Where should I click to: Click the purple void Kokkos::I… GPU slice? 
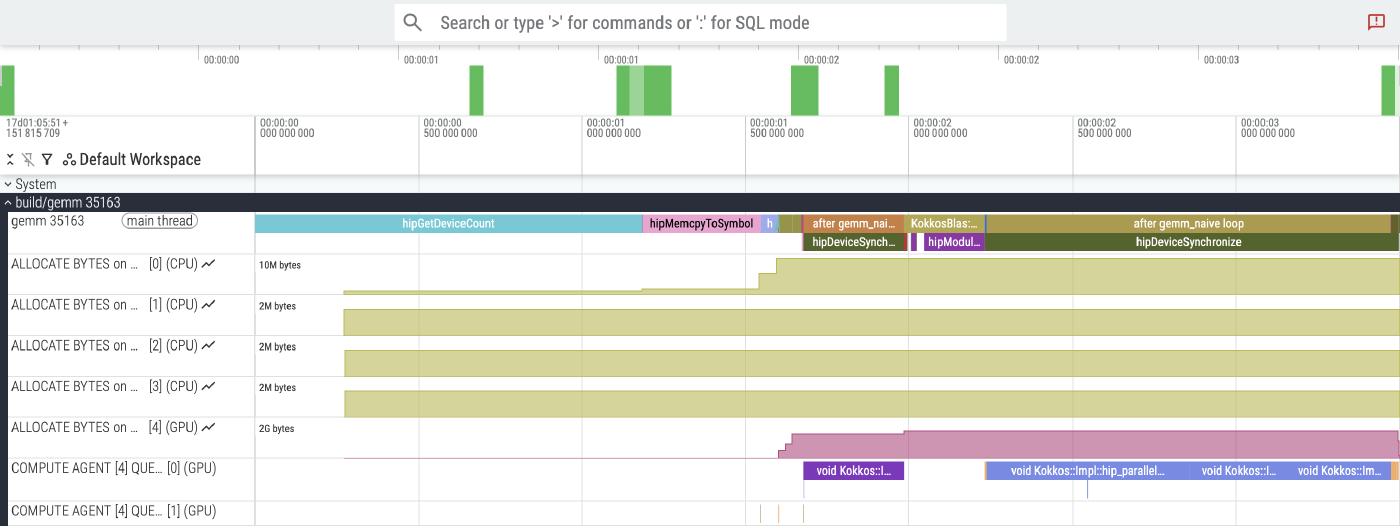pos(853,471)
